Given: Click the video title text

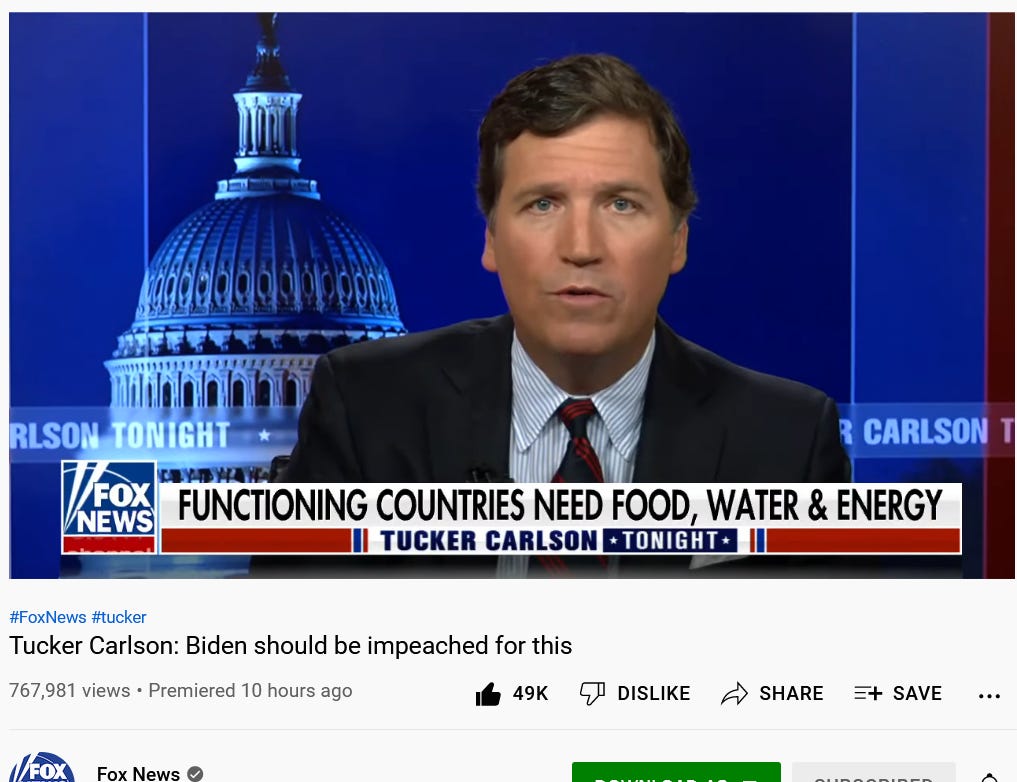Looking at the screenshot, I should point(291,646).
